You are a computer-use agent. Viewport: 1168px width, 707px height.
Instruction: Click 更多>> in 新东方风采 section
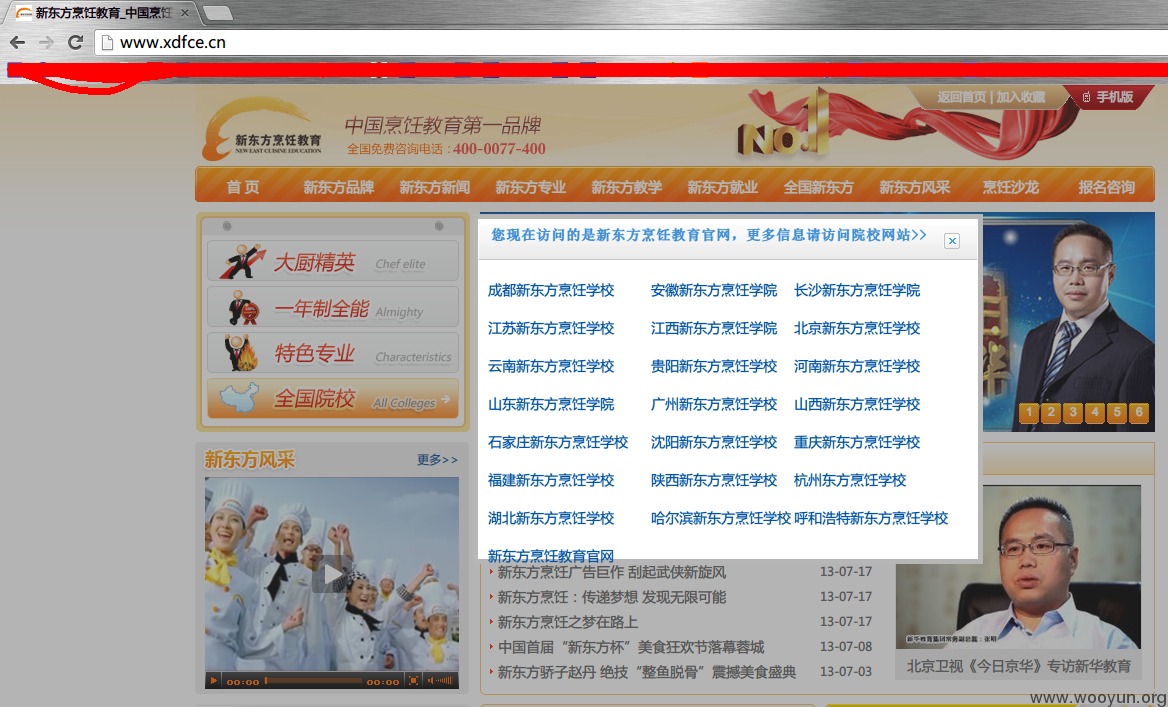(x=437, y=460)
